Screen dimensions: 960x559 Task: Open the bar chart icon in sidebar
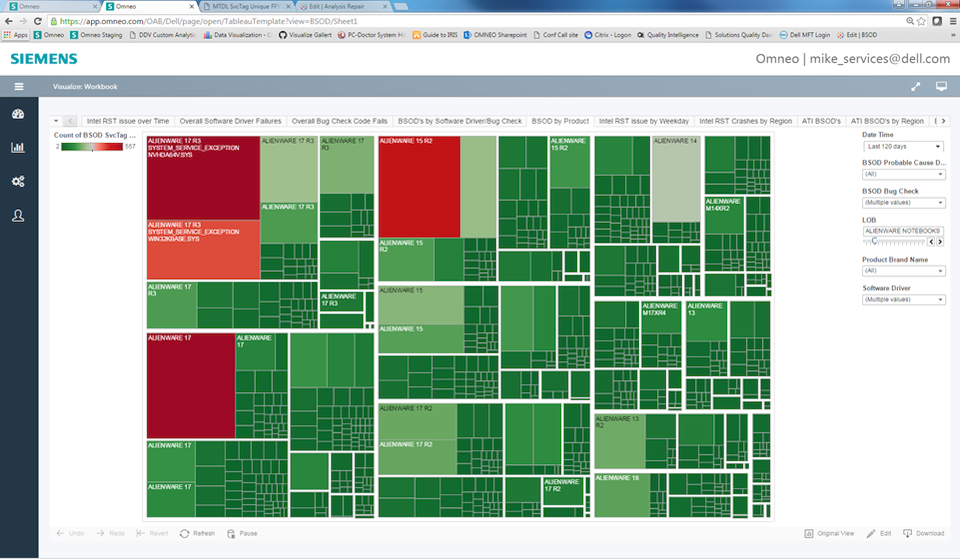pos(18,147)
